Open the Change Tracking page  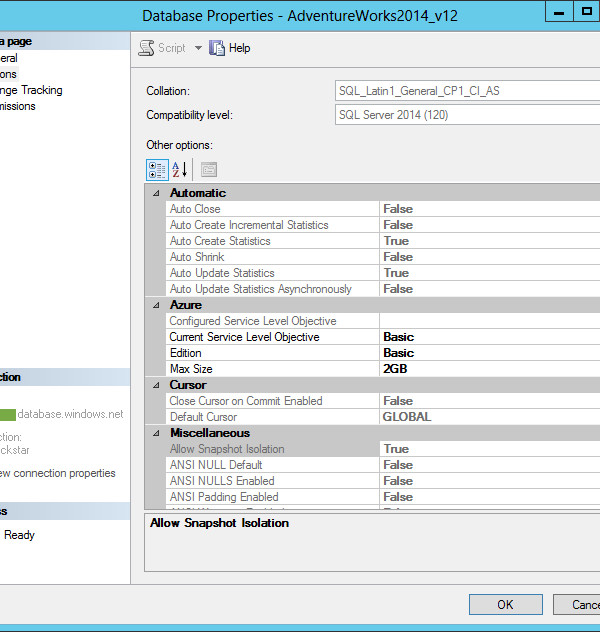pos(31,90)
